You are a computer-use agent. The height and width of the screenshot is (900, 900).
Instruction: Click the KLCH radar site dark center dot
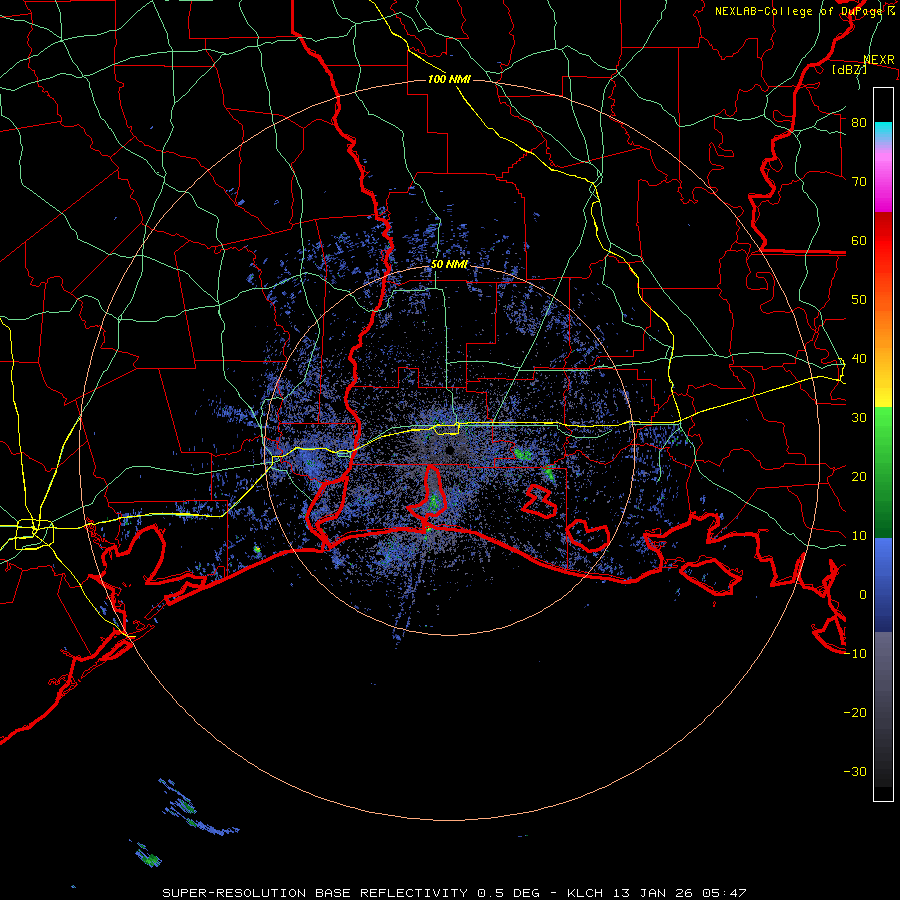(450, 450)
